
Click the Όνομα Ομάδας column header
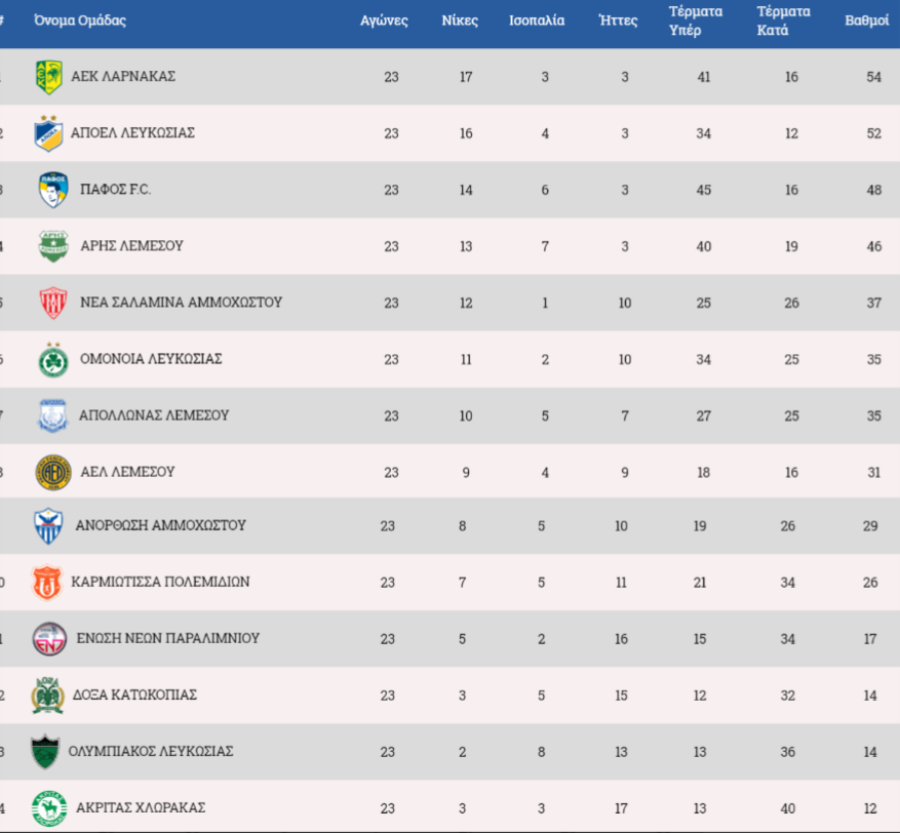80,21
